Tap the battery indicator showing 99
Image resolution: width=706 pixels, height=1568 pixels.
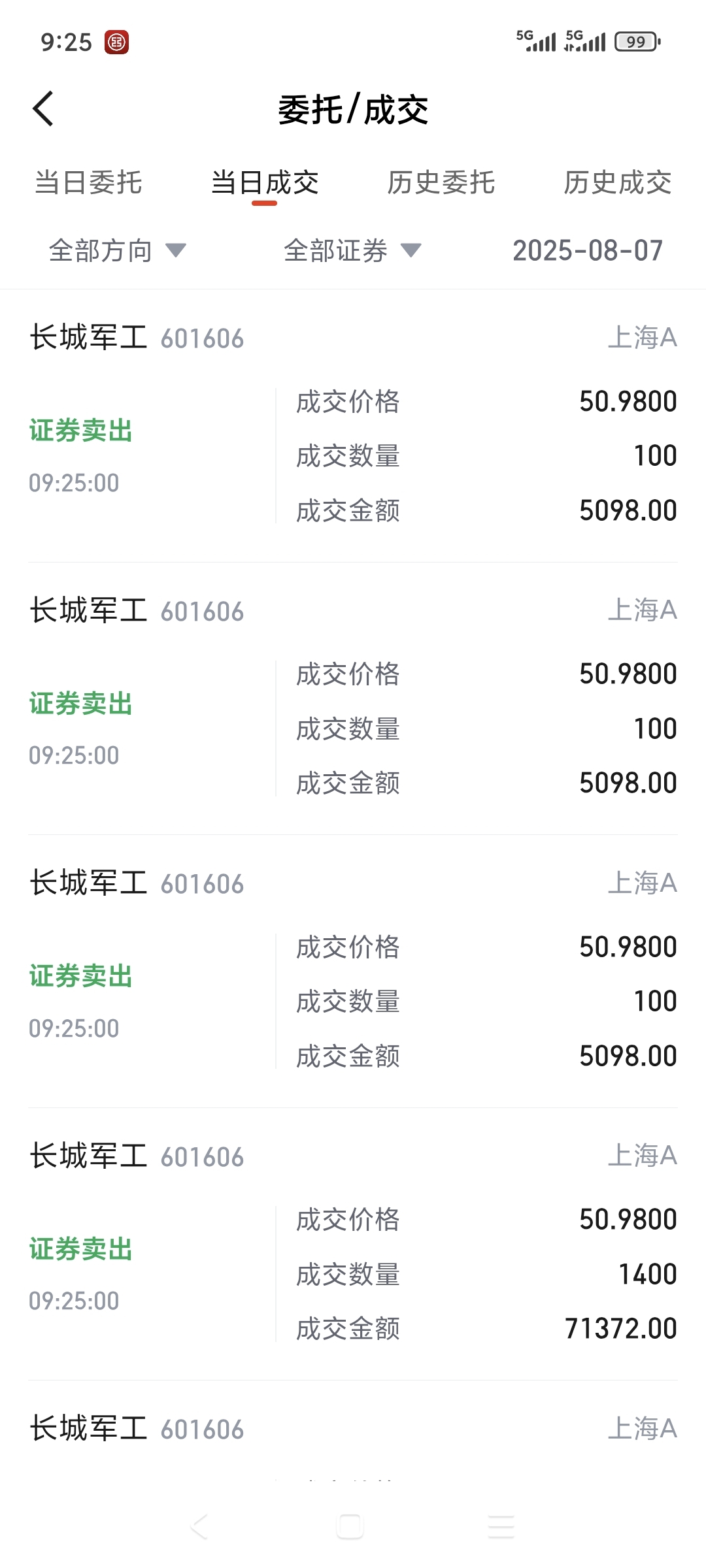pos(637,42)
